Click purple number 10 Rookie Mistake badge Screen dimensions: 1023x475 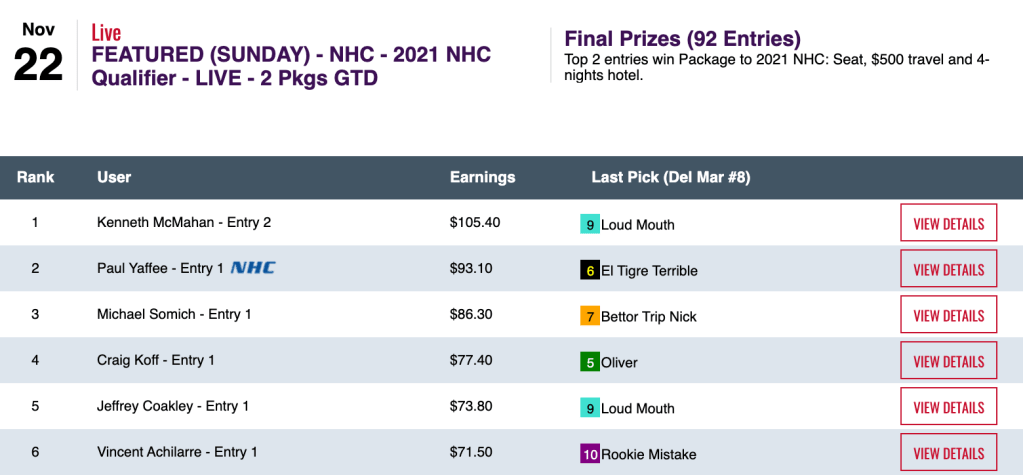pyautogui.click(x=589, y=454)
